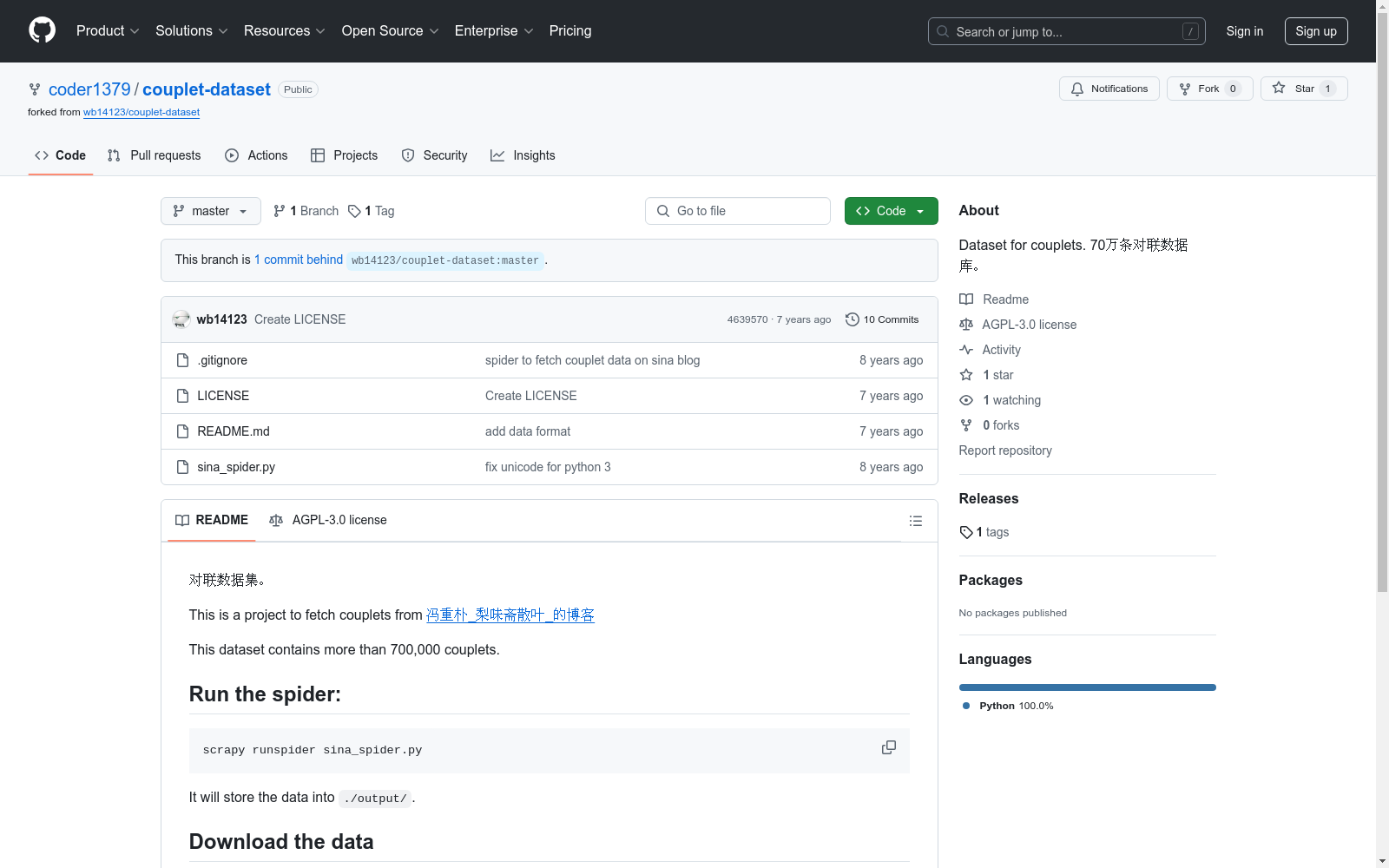Click the copy code button for scrapy command
This screenshot has width=1389, height=868.
pyautogui.click(x=889, y=748)
